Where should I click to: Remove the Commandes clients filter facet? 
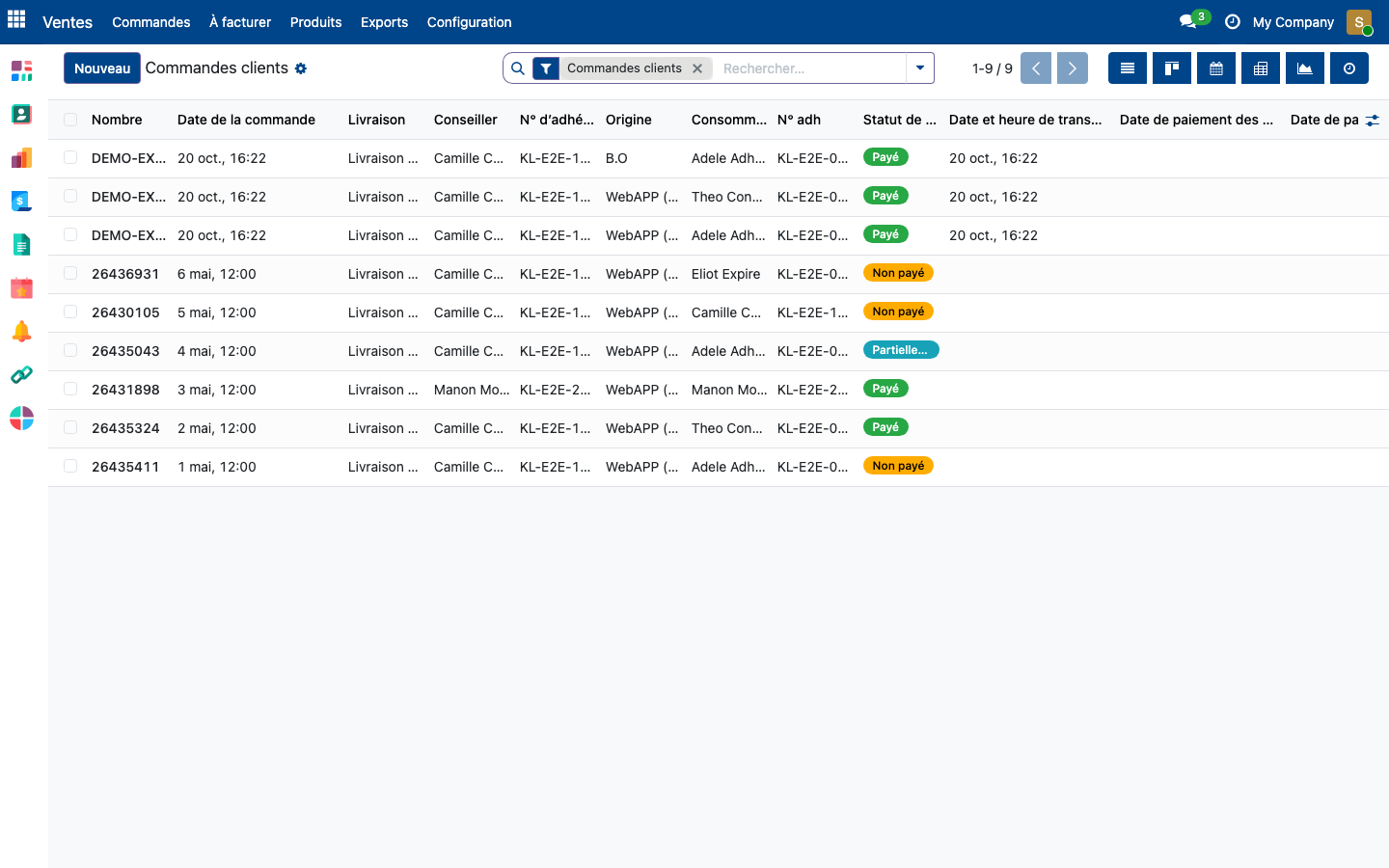(697, 68)
